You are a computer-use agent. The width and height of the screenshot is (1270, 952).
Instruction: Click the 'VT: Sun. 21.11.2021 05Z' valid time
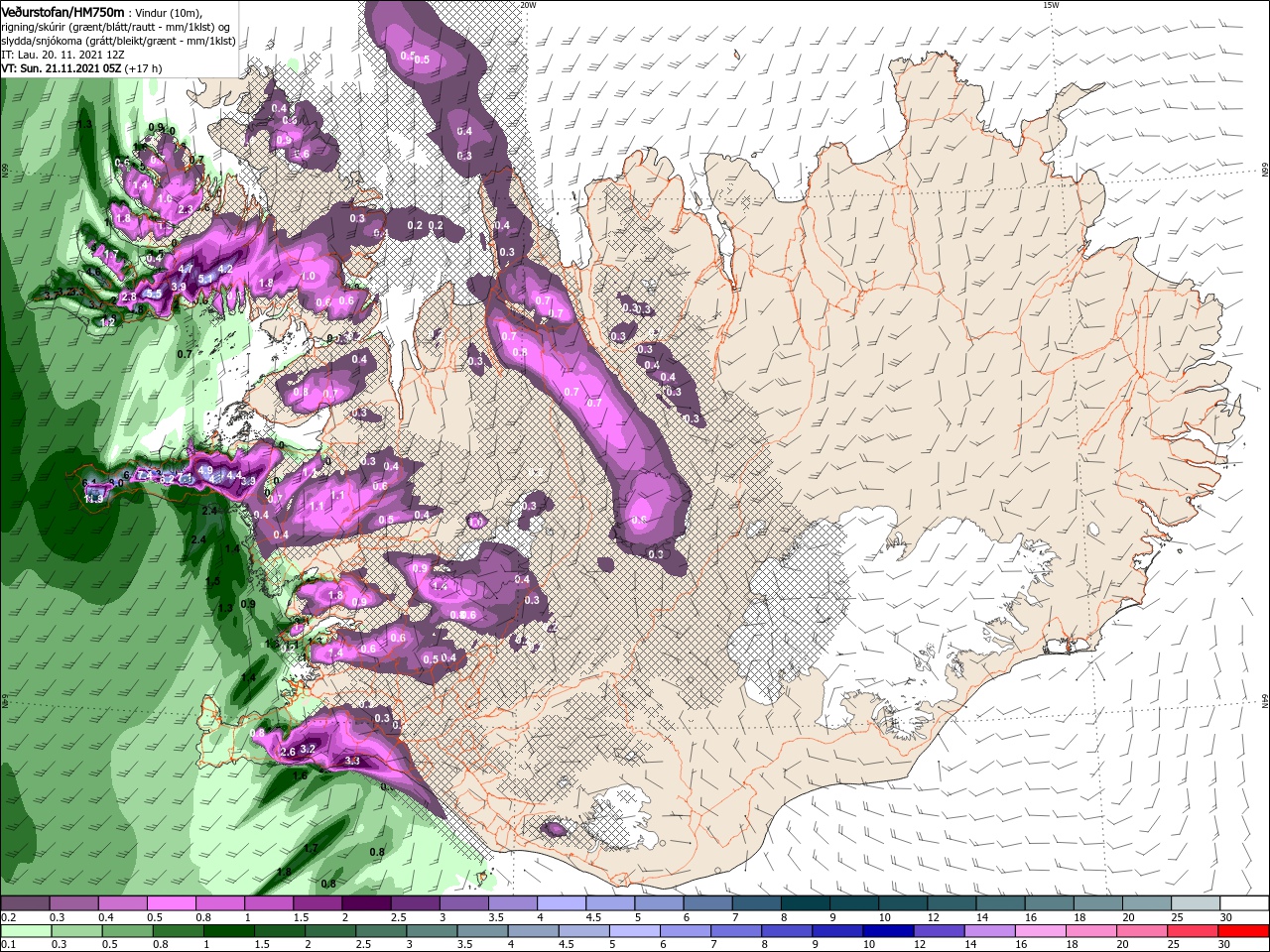[61, 68]
